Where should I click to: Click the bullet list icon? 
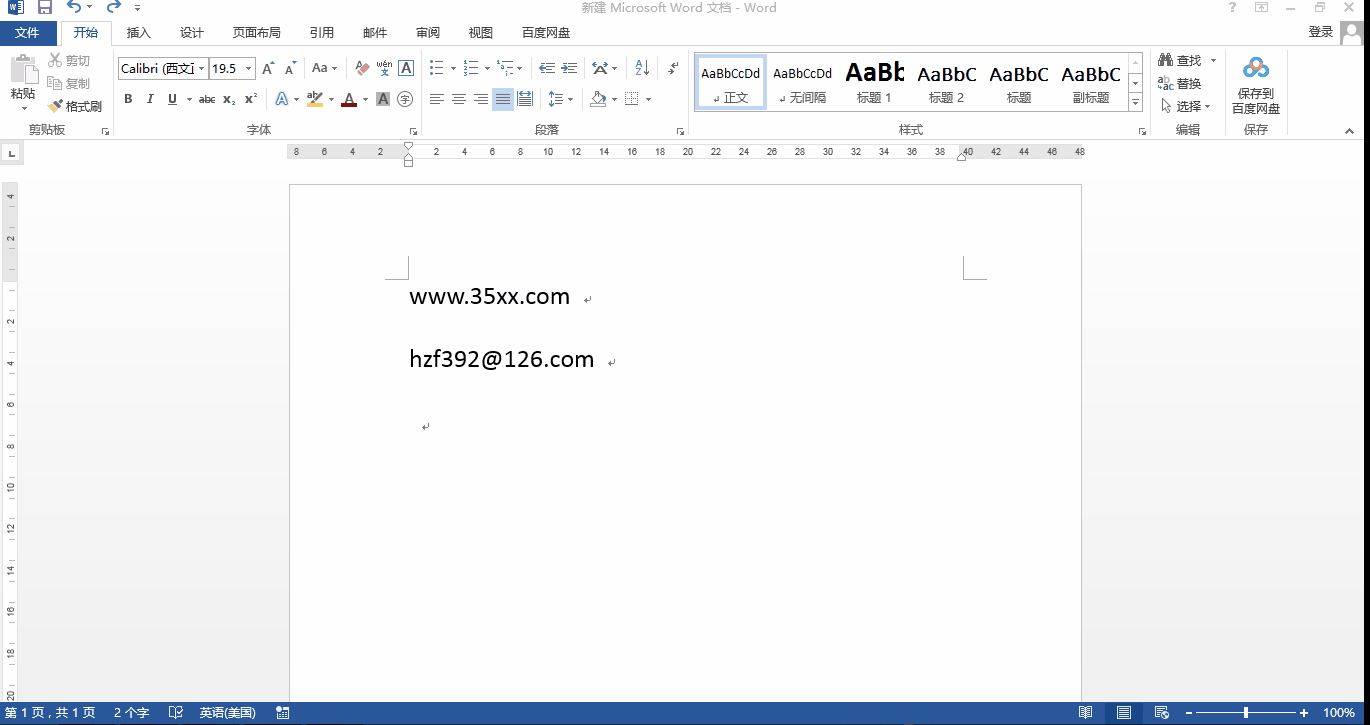pyautogui.click(x=437, y=69)
